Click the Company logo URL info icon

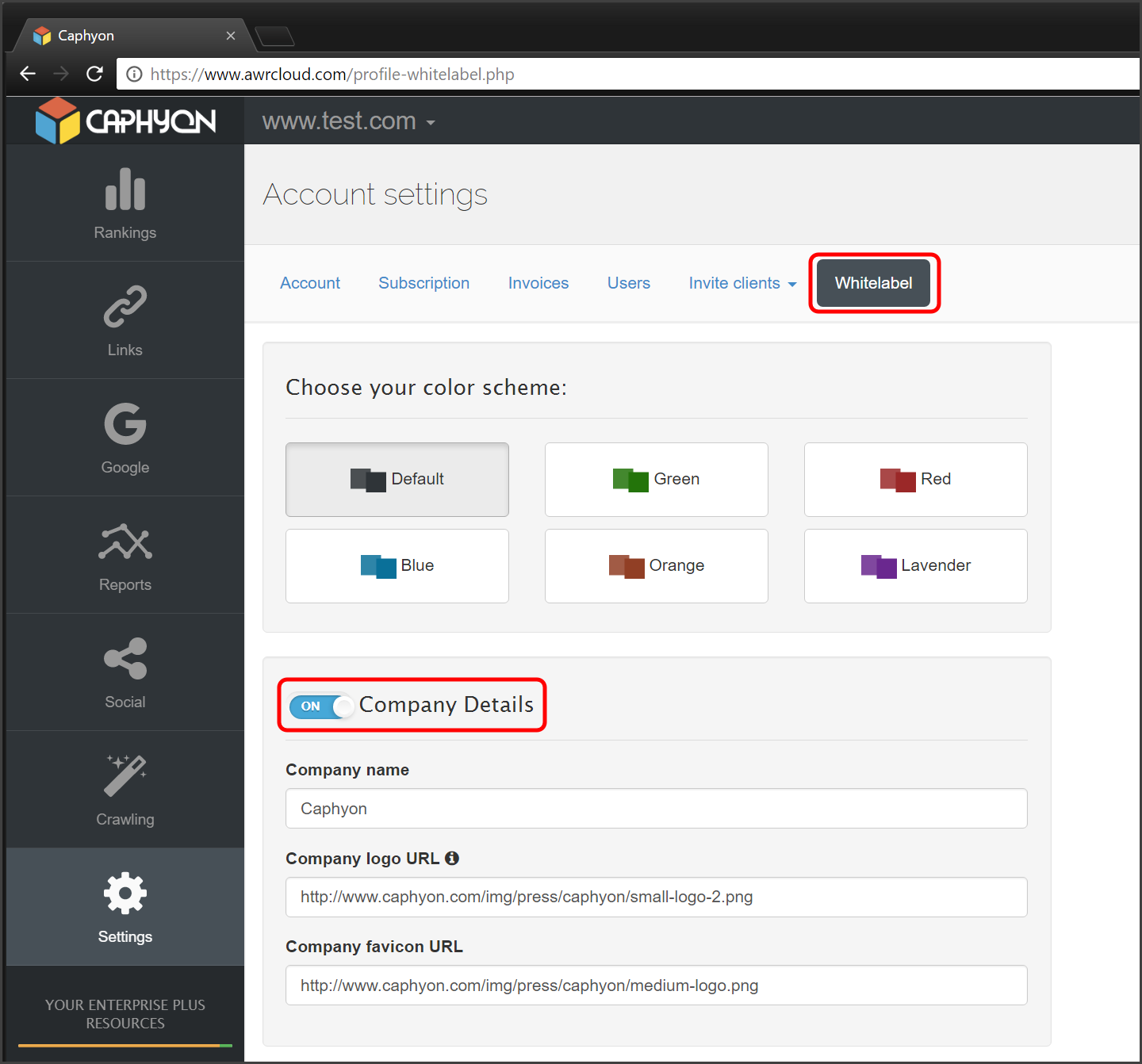[x=452, y=858]
